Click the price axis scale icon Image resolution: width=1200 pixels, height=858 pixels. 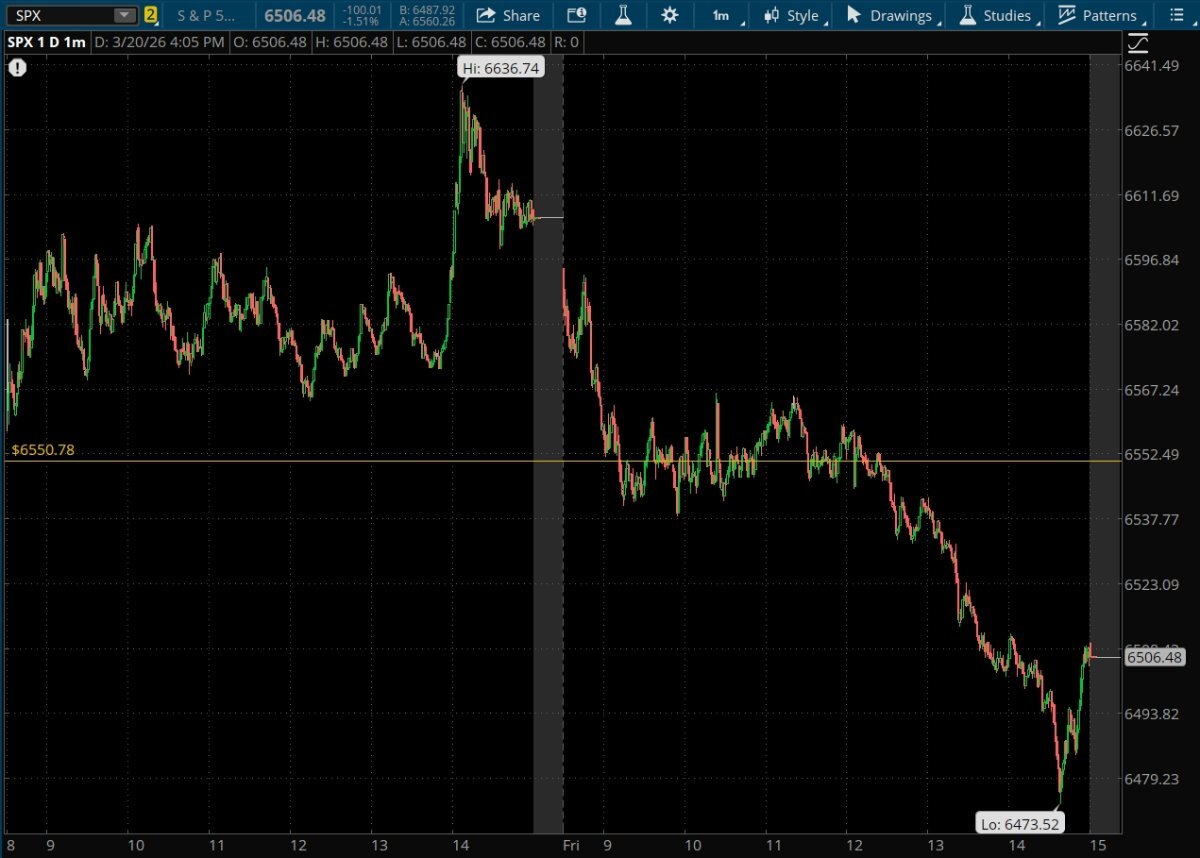1138,44
